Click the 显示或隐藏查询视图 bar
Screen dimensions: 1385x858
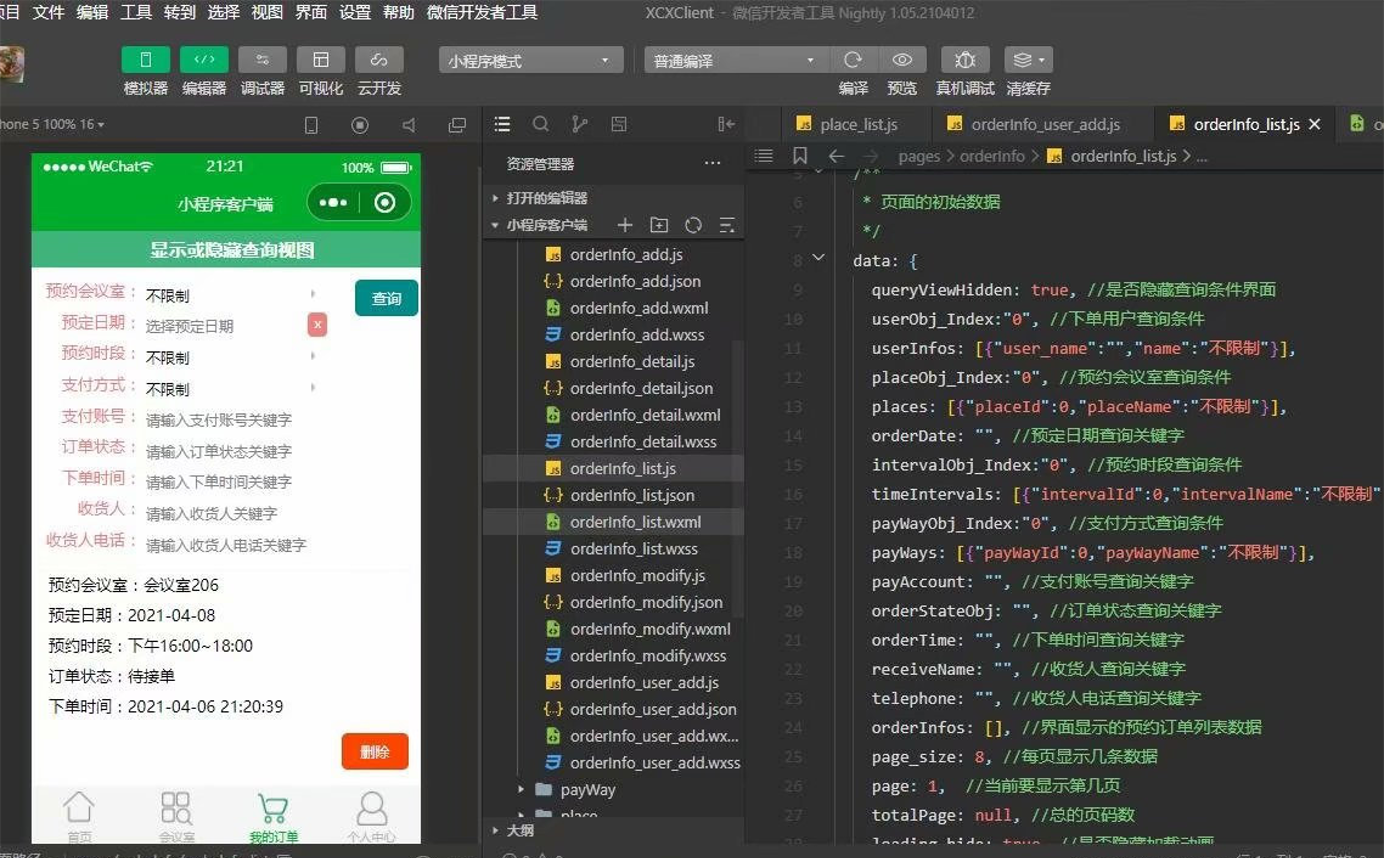click(x=226, y=250)
